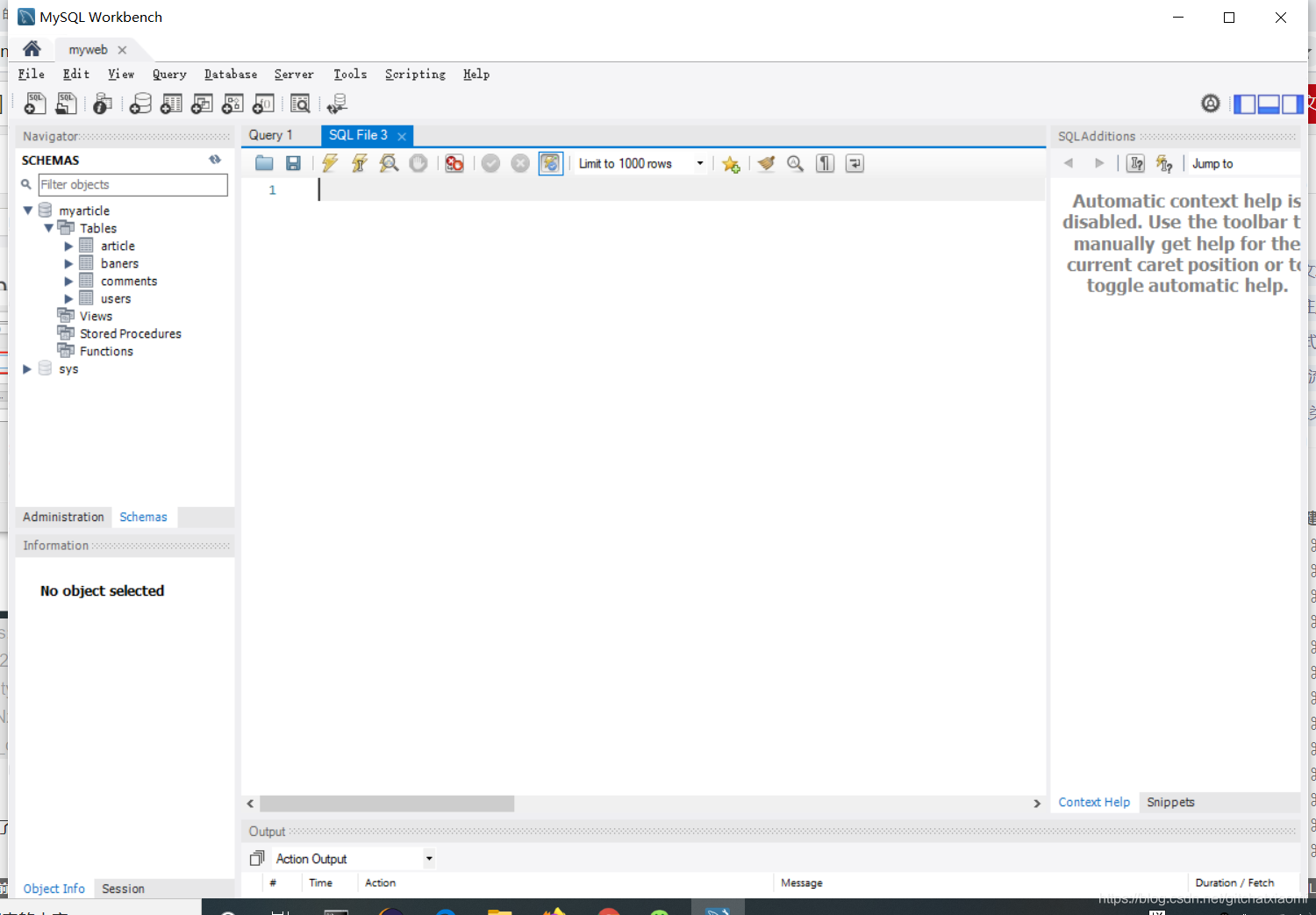Click the editor horizontal scrollbar thumb
The image size is (1316, 915).
(387, 804)
